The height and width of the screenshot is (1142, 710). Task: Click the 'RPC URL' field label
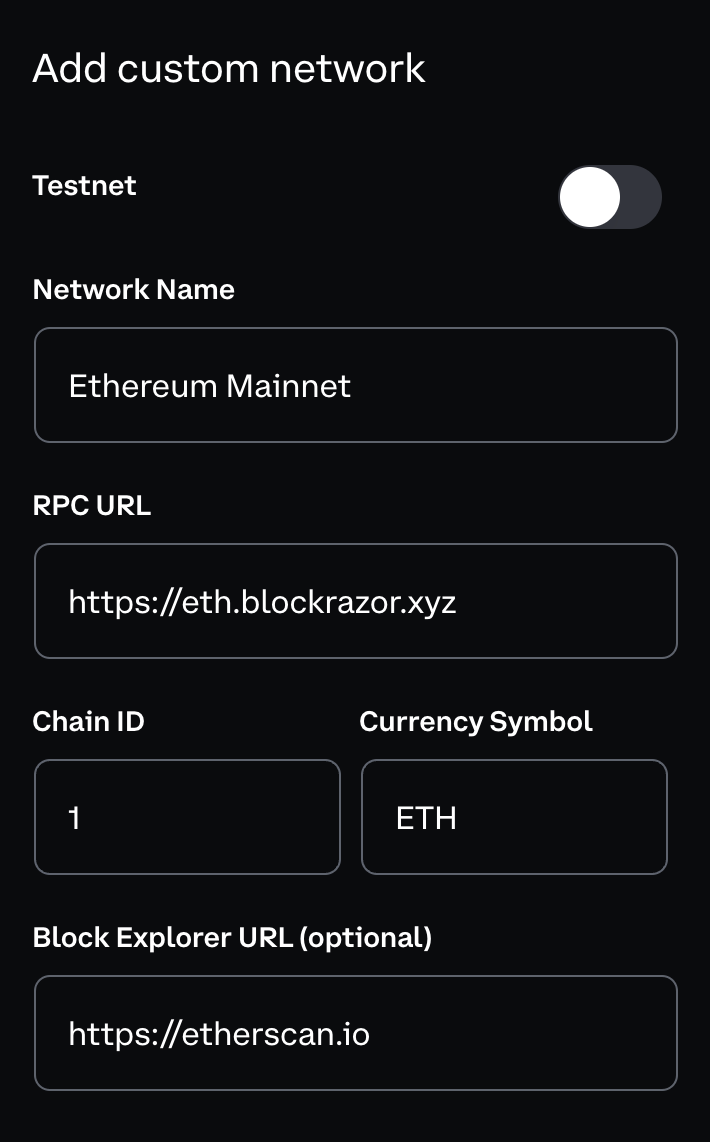pos(92,506)
